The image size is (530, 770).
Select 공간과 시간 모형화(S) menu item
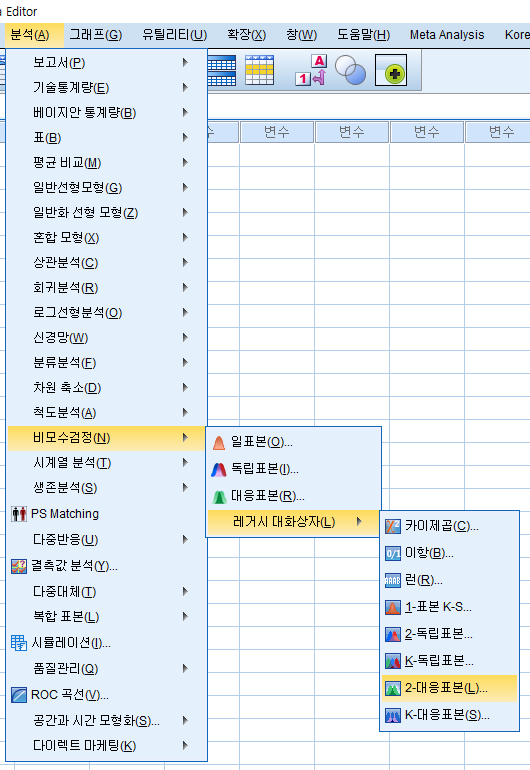[107, 720]
